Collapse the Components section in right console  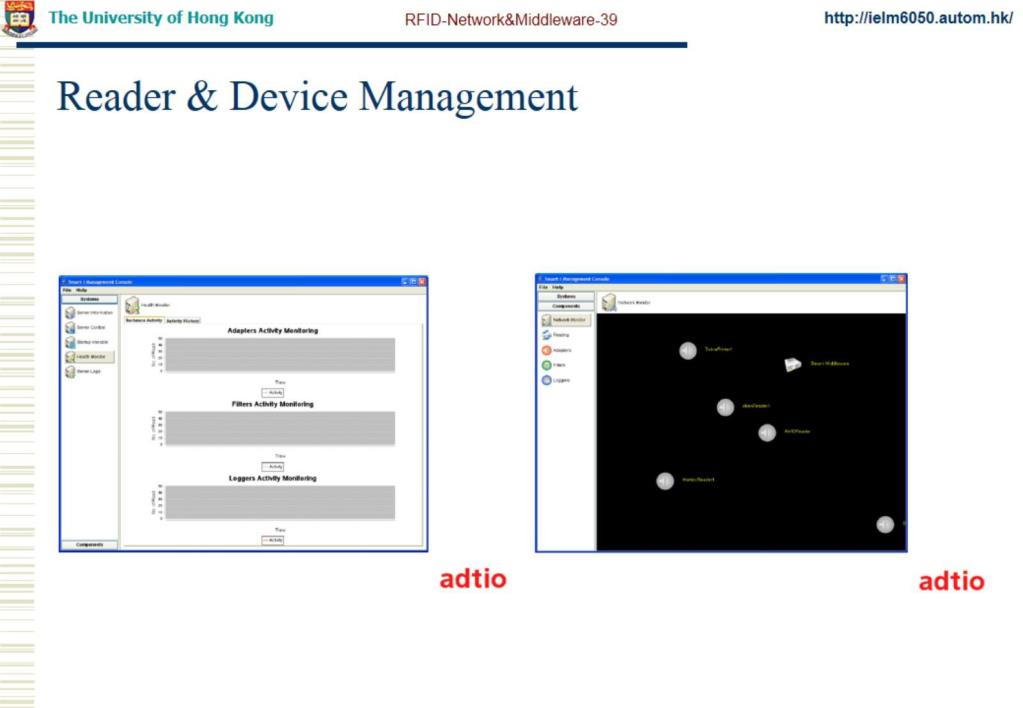pyautogui.click(x=566, y=306)
